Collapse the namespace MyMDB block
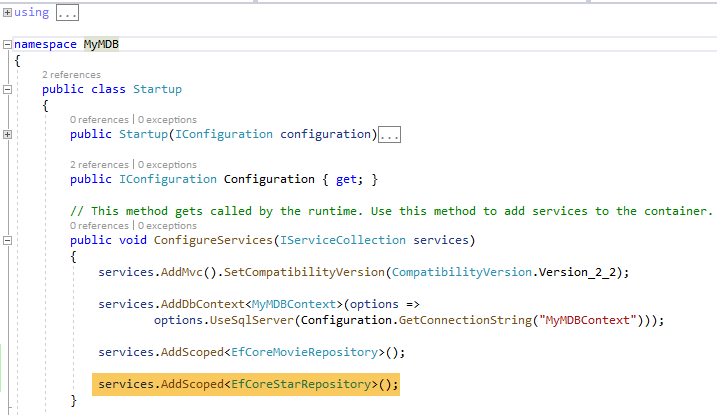This screenshot has height=415, width=717. [7, 44]
